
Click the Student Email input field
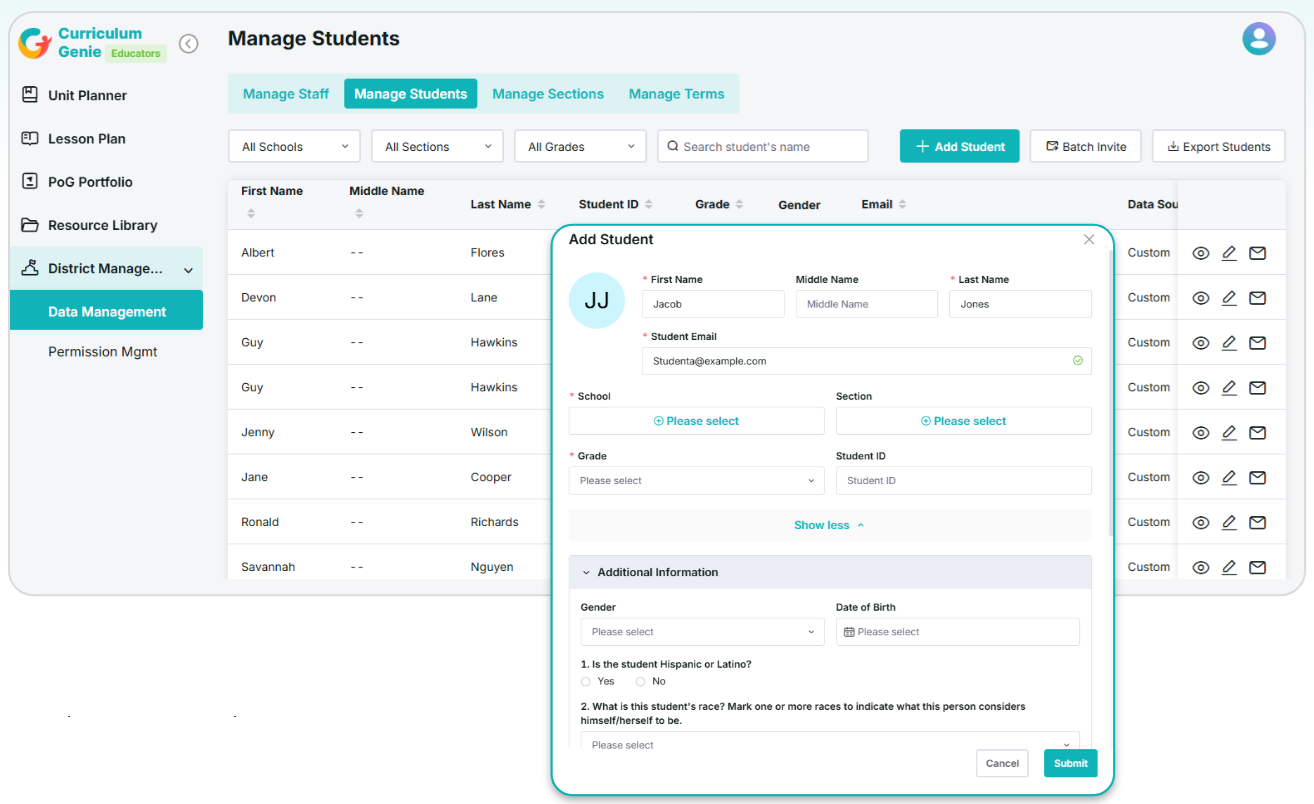pos(867,361)
